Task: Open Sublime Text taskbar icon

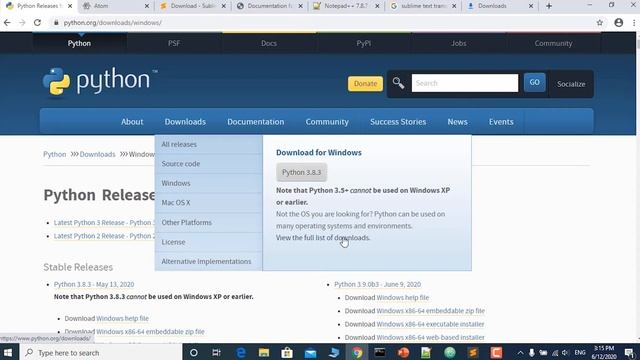Action: tap(473, 353)
